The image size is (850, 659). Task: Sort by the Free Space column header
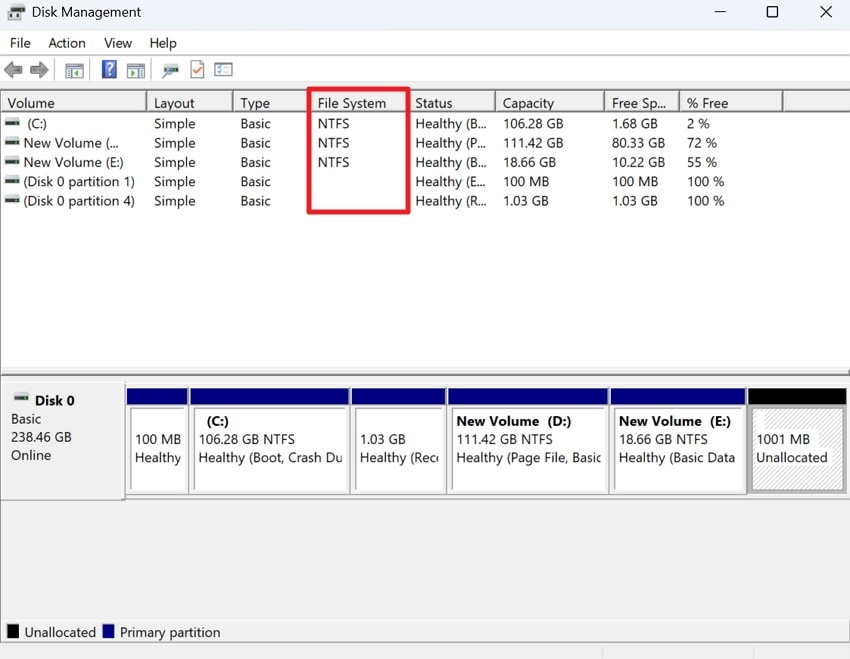click(642, 102)
